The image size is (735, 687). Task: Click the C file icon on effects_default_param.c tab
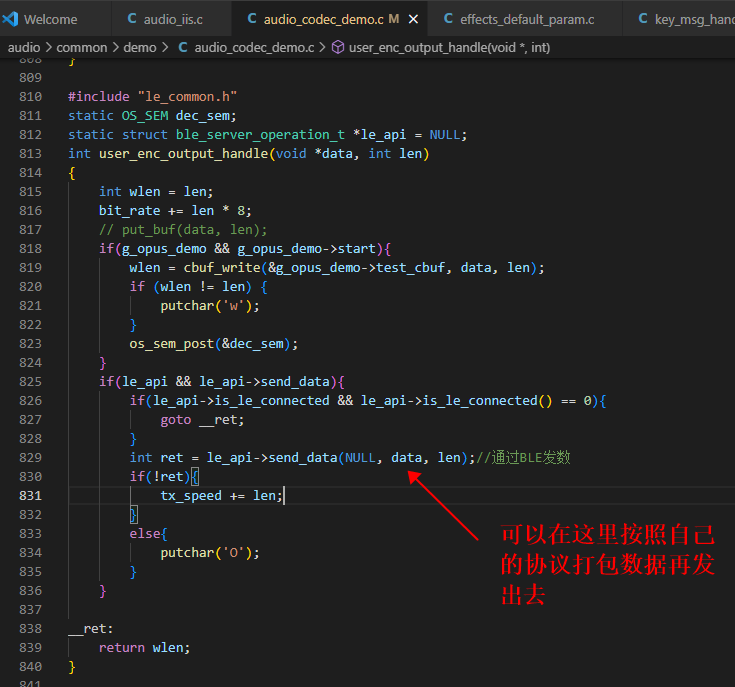point(448,19)
